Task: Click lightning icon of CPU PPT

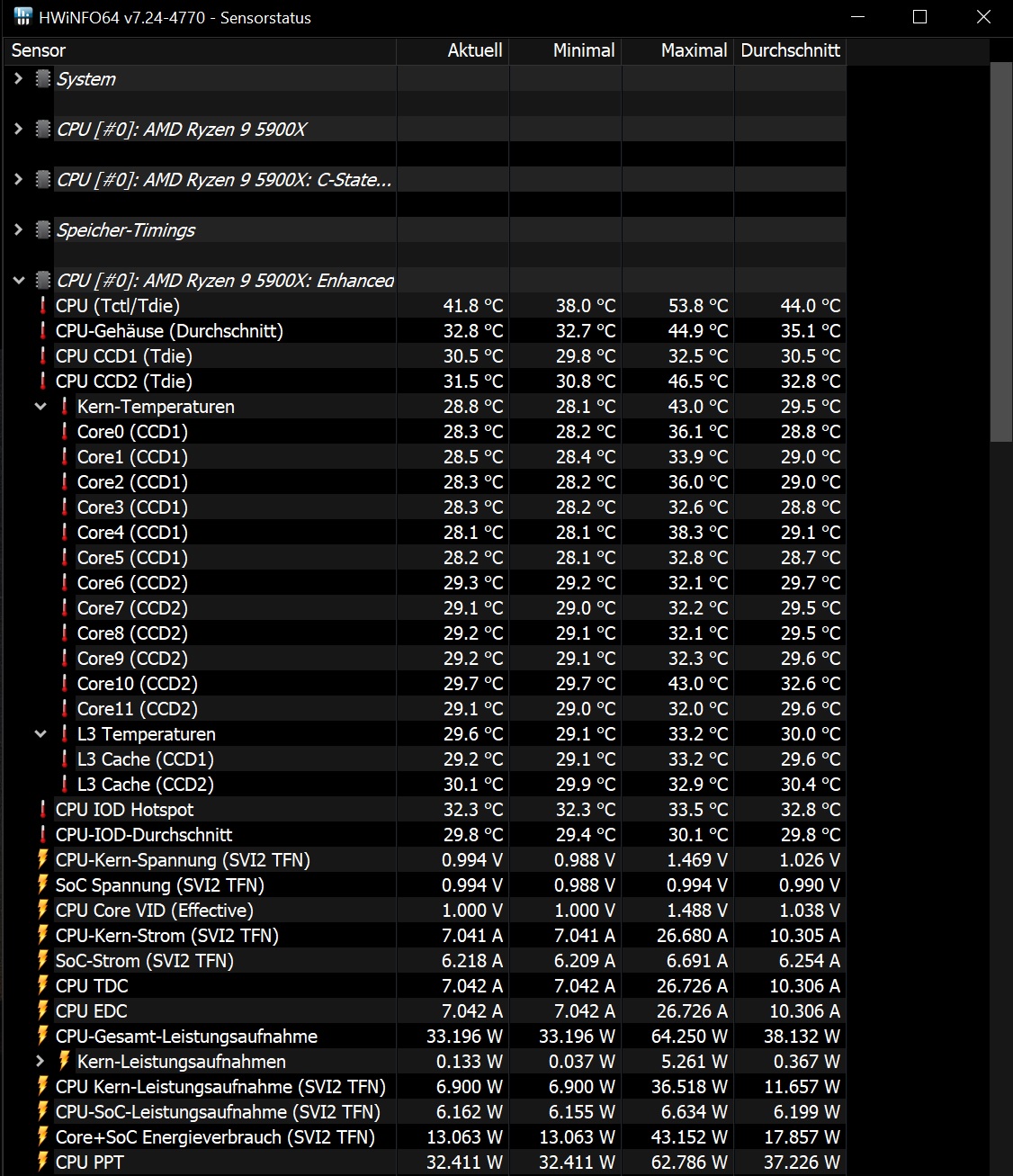Action: [42, 1161]
